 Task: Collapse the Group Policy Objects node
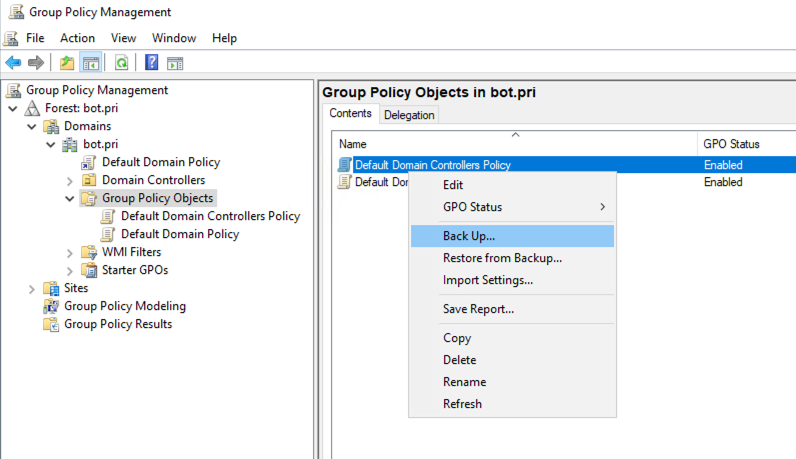70,199
